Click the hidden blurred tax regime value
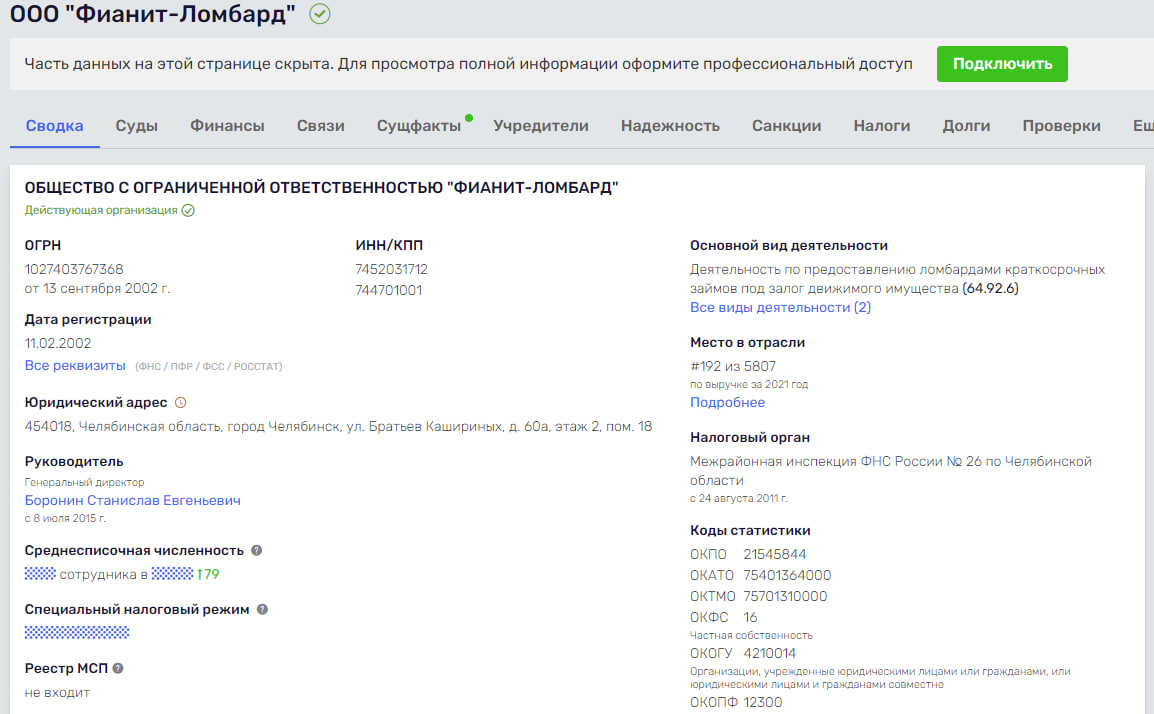 point(77,633)
